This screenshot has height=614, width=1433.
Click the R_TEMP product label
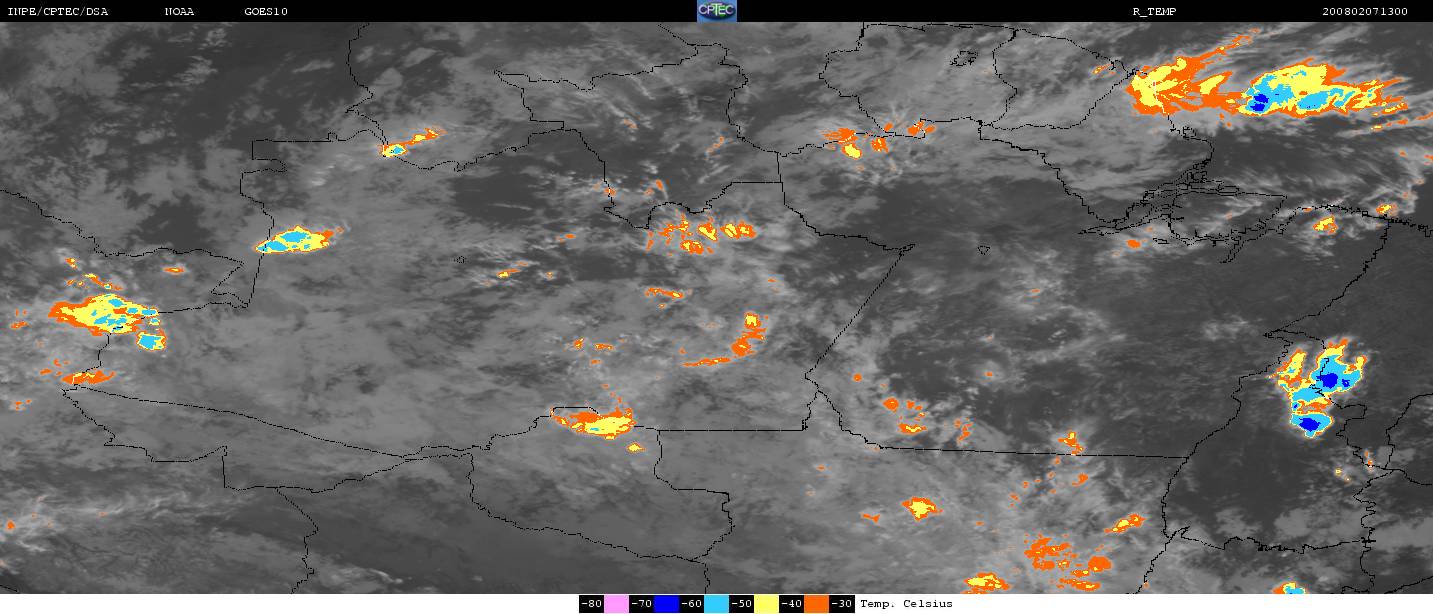pyautogui.click(x=1153, y=11)
